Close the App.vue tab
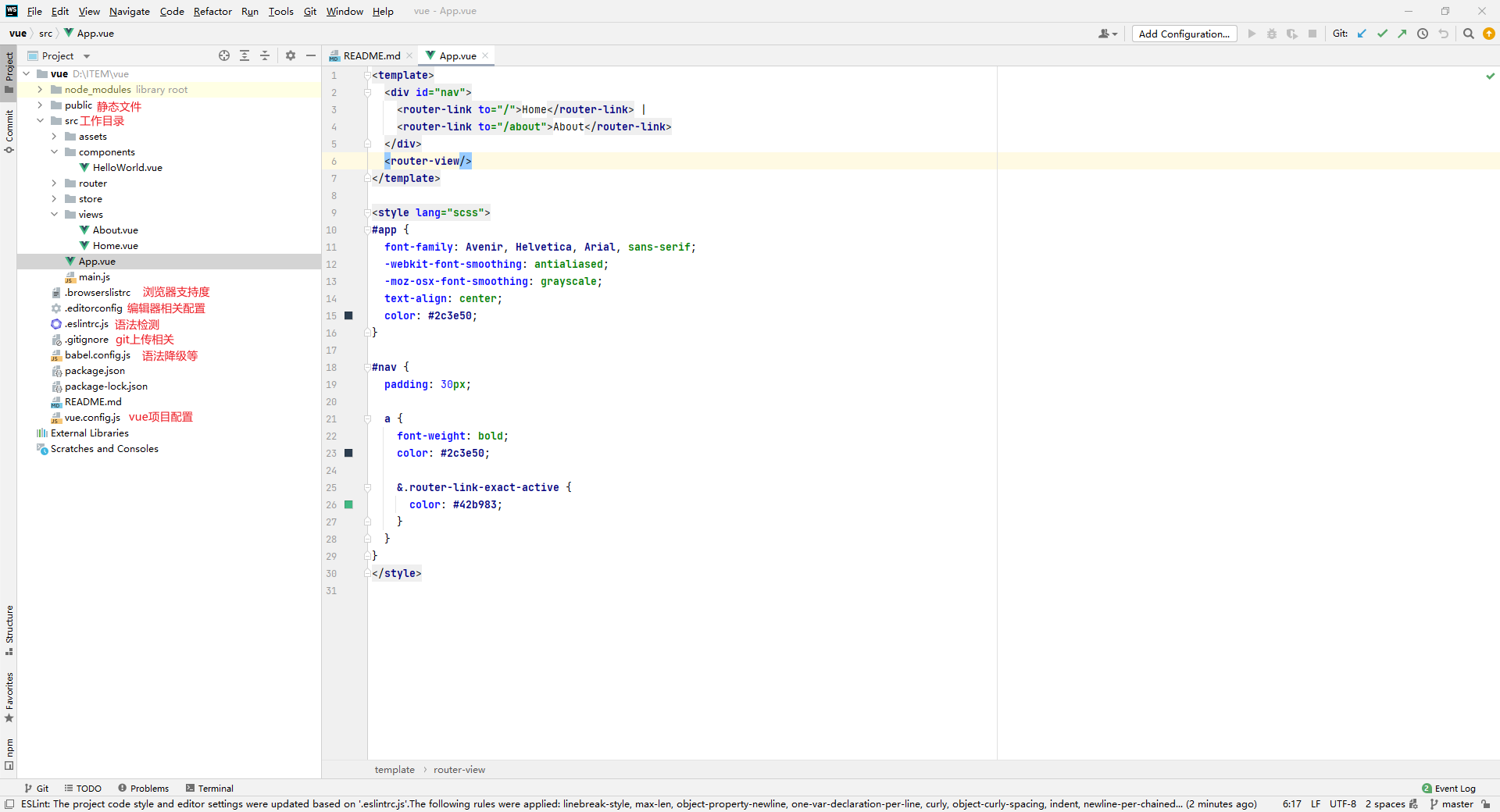1500x812 pixels. point(485,55)
